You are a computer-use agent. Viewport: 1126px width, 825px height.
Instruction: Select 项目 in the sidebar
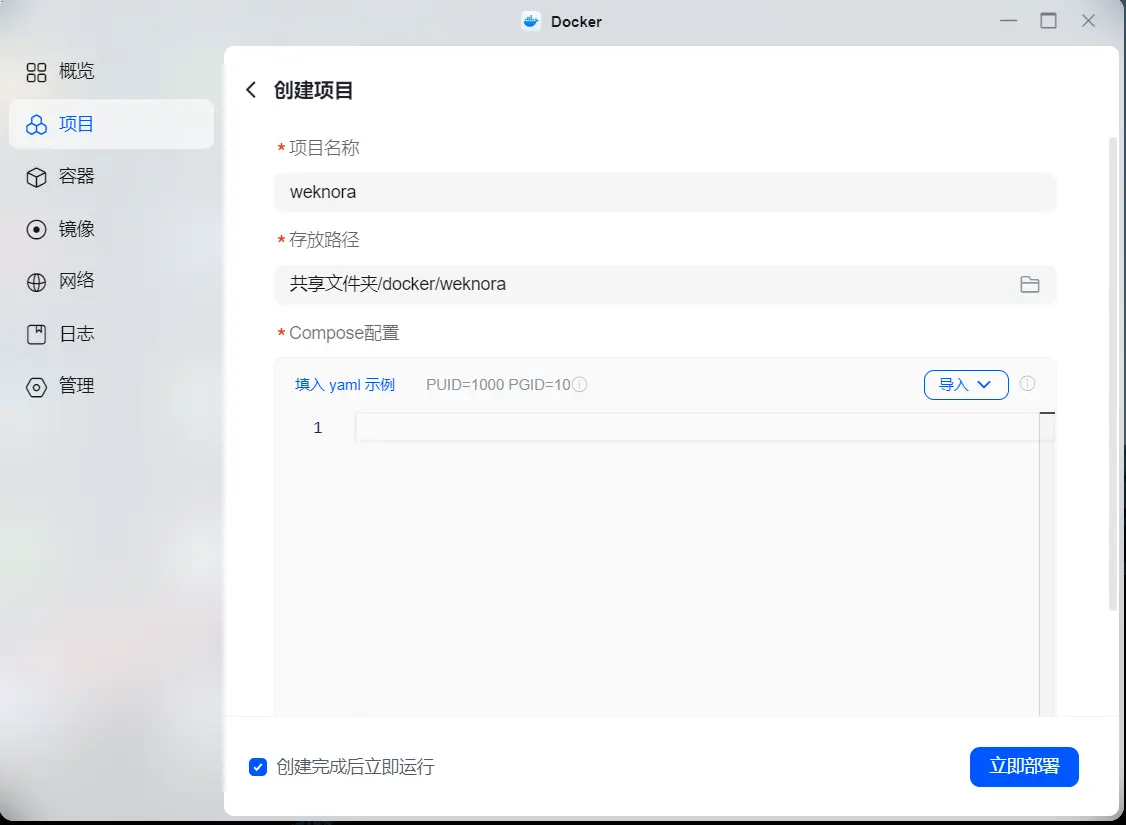click(111, 124)
